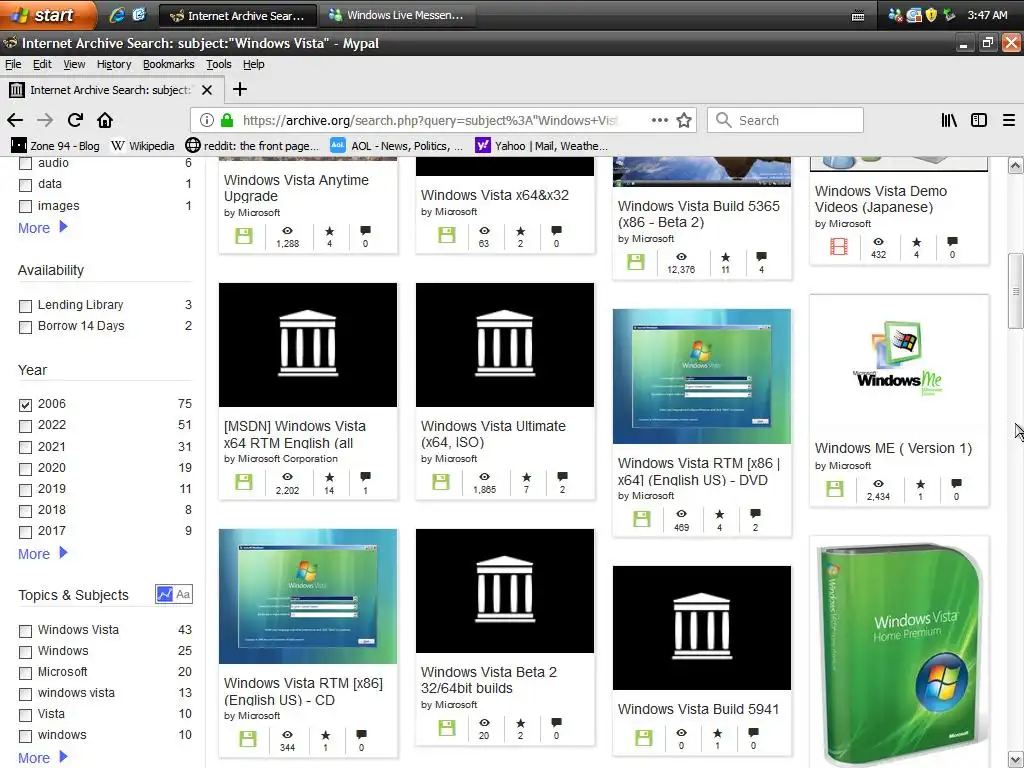Screen dimensions: 1024x768
Task: Expand More under Topics & Subjects
Action: coord(42,758)
